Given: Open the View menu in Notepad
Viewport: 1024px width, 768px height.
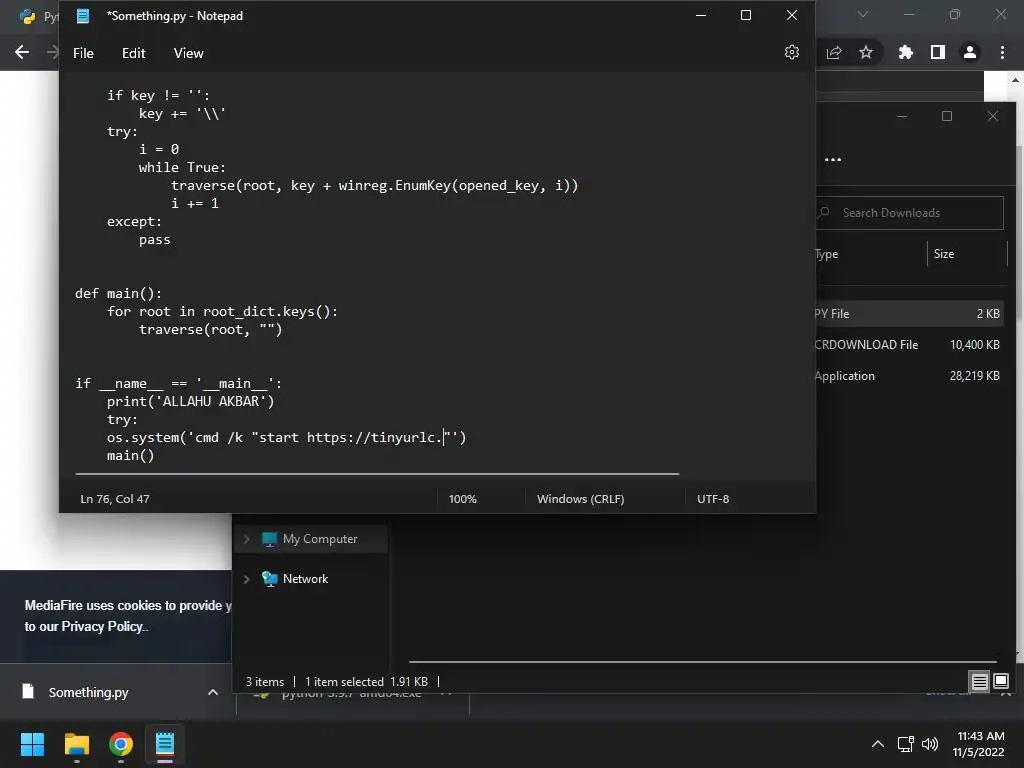Looking at the screenshot, I should coord(188,54).
